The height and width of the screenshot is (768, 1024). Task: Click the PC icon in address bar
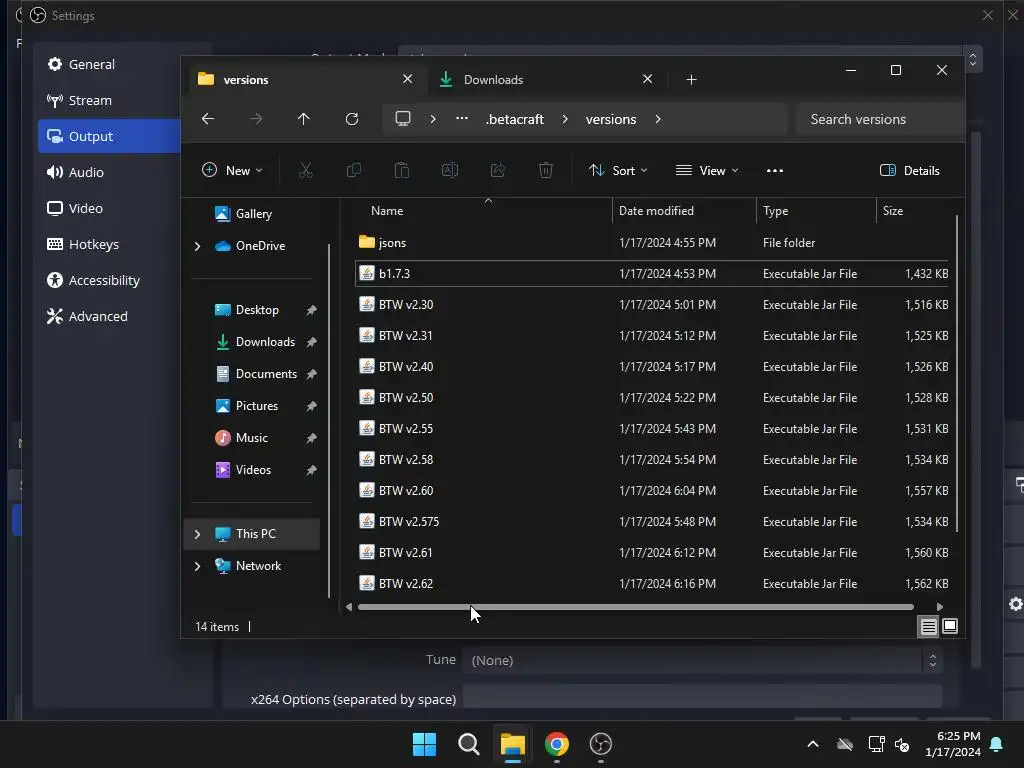pyautogui.click(x=403, y=119)
